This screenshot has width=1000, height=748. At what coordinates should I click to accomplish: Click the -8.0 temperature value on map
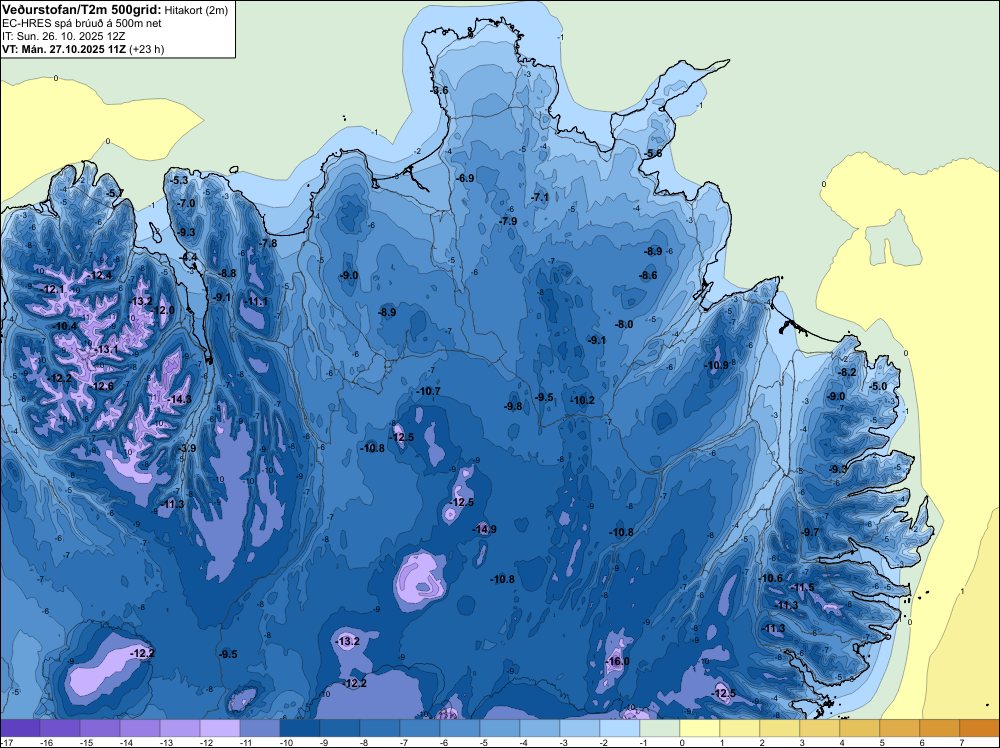coord(624,325)
